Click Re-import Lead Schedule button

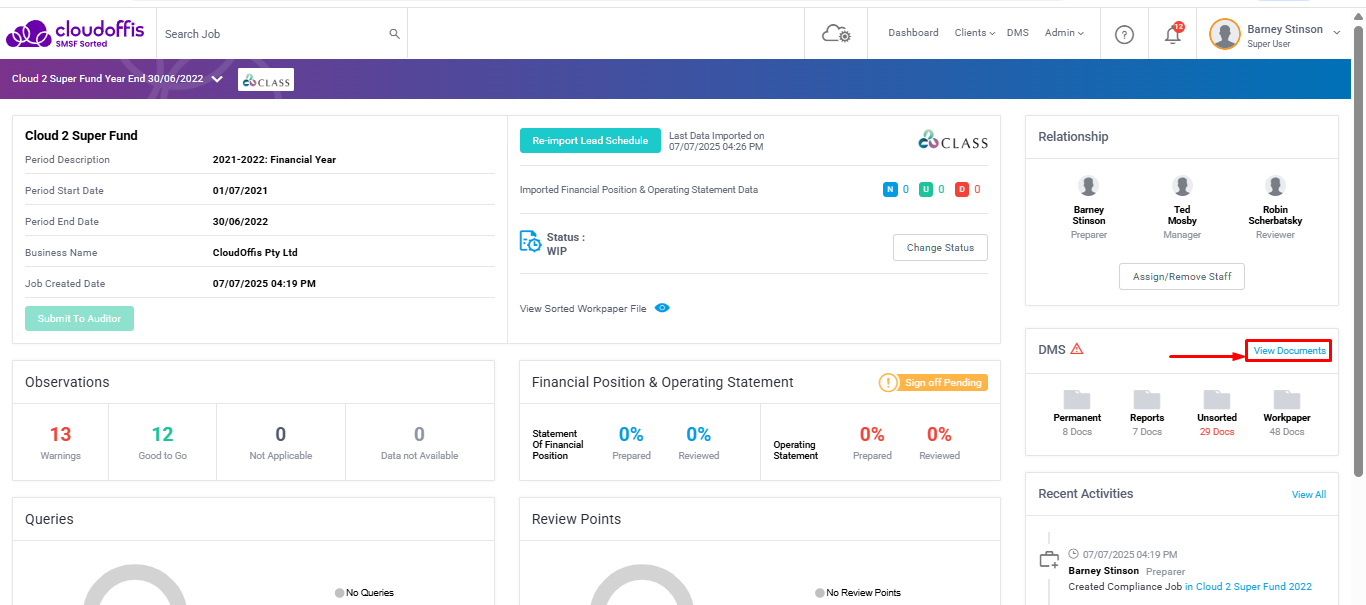pyautogui.click(x=590, y=141)
